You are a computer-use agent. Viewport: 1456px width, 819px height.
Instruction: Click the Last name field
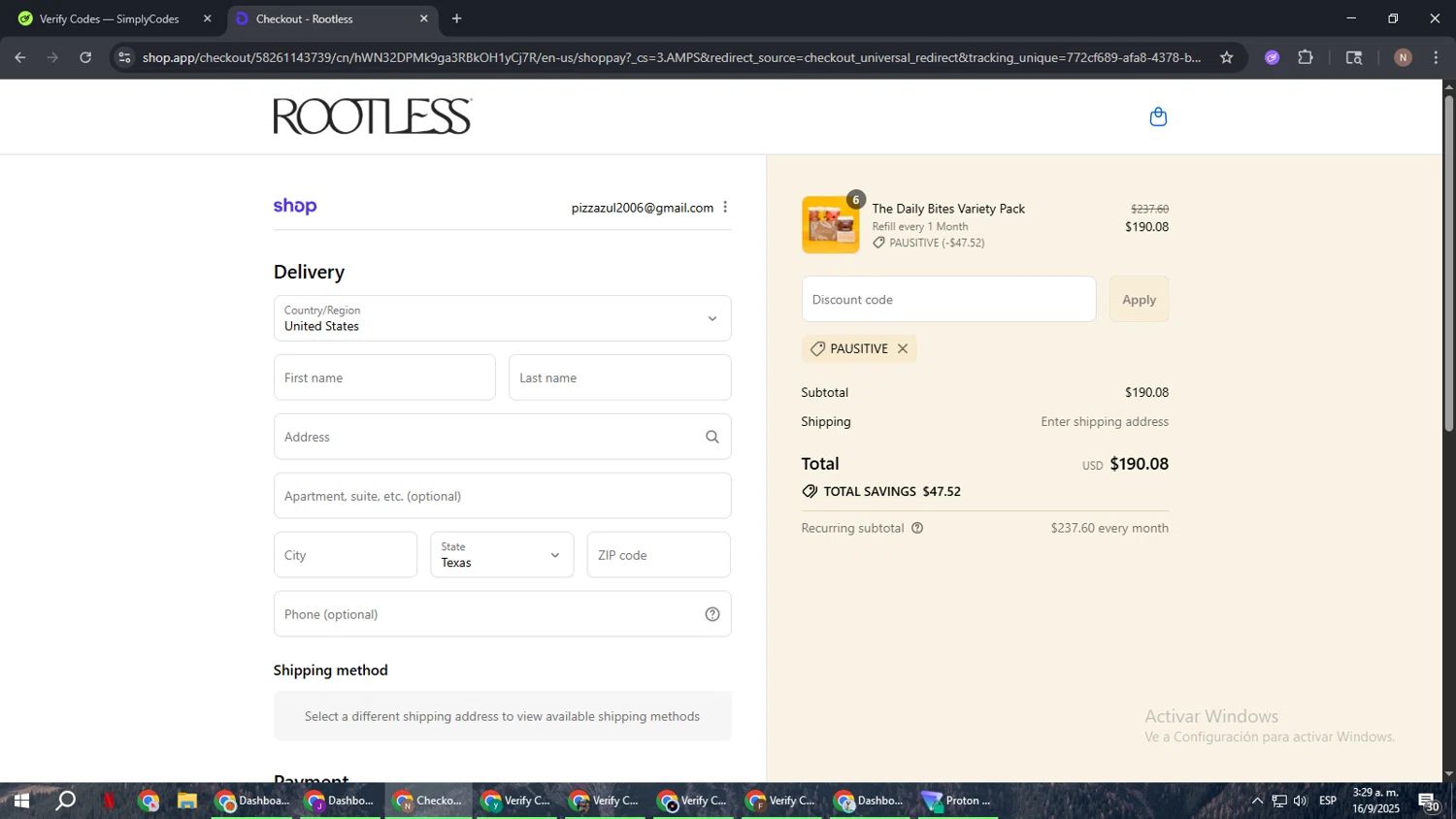pyautogui.click(x=619, y=377)
